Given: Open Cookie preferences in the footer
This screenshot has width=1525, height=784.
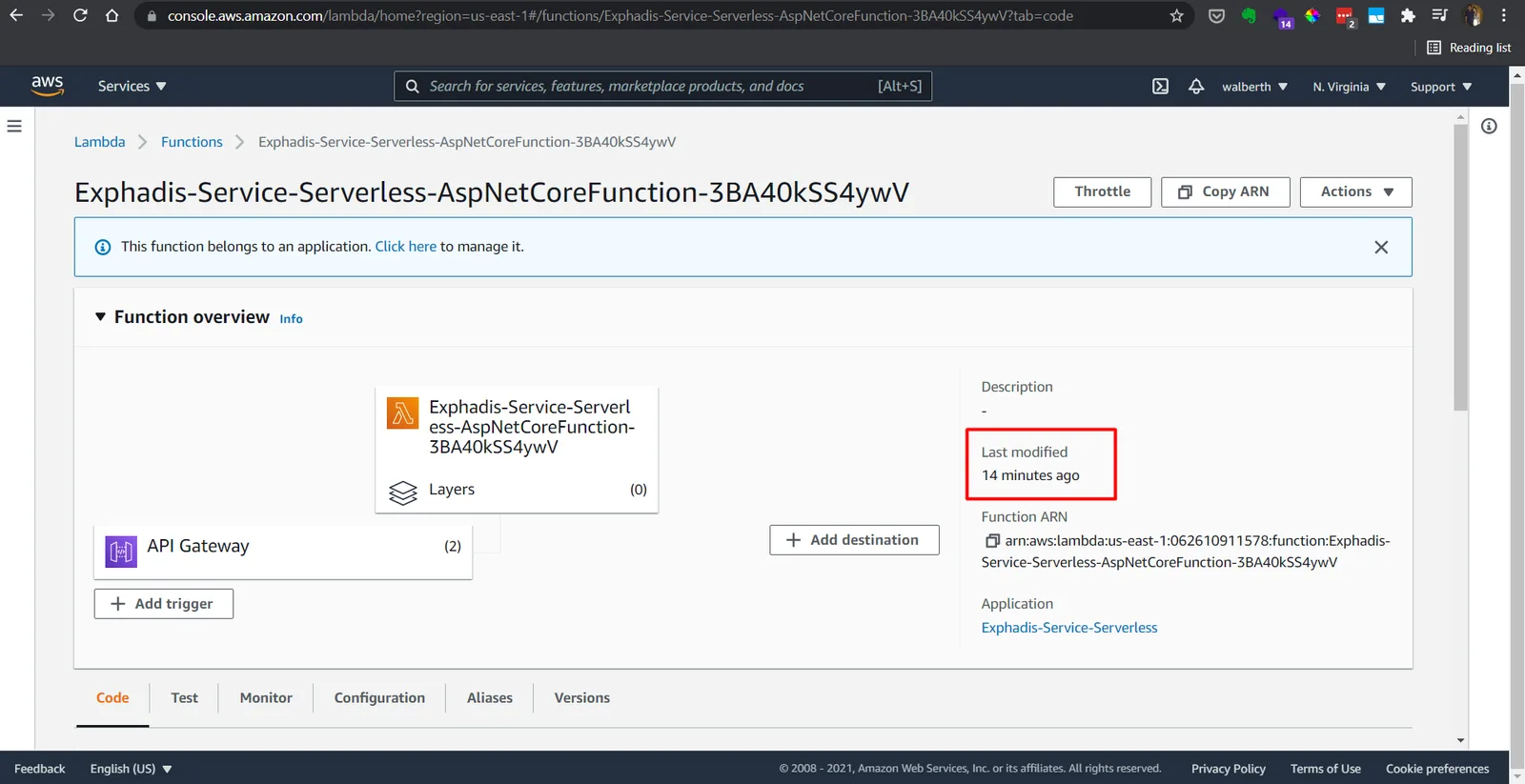Looking at the screenshot, I should (x=1437, y=769).
